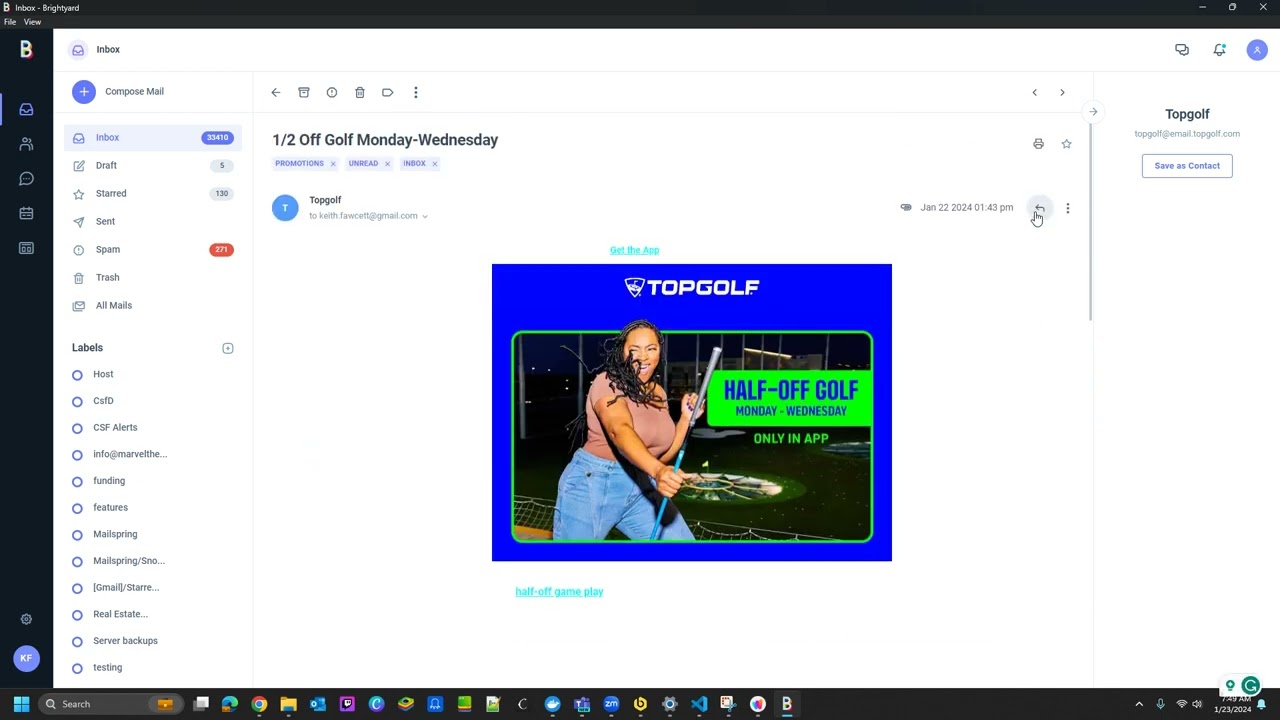Screen dimensions: 1280x720
Task: Apply a label using tag icon
Action: point(388,92)
